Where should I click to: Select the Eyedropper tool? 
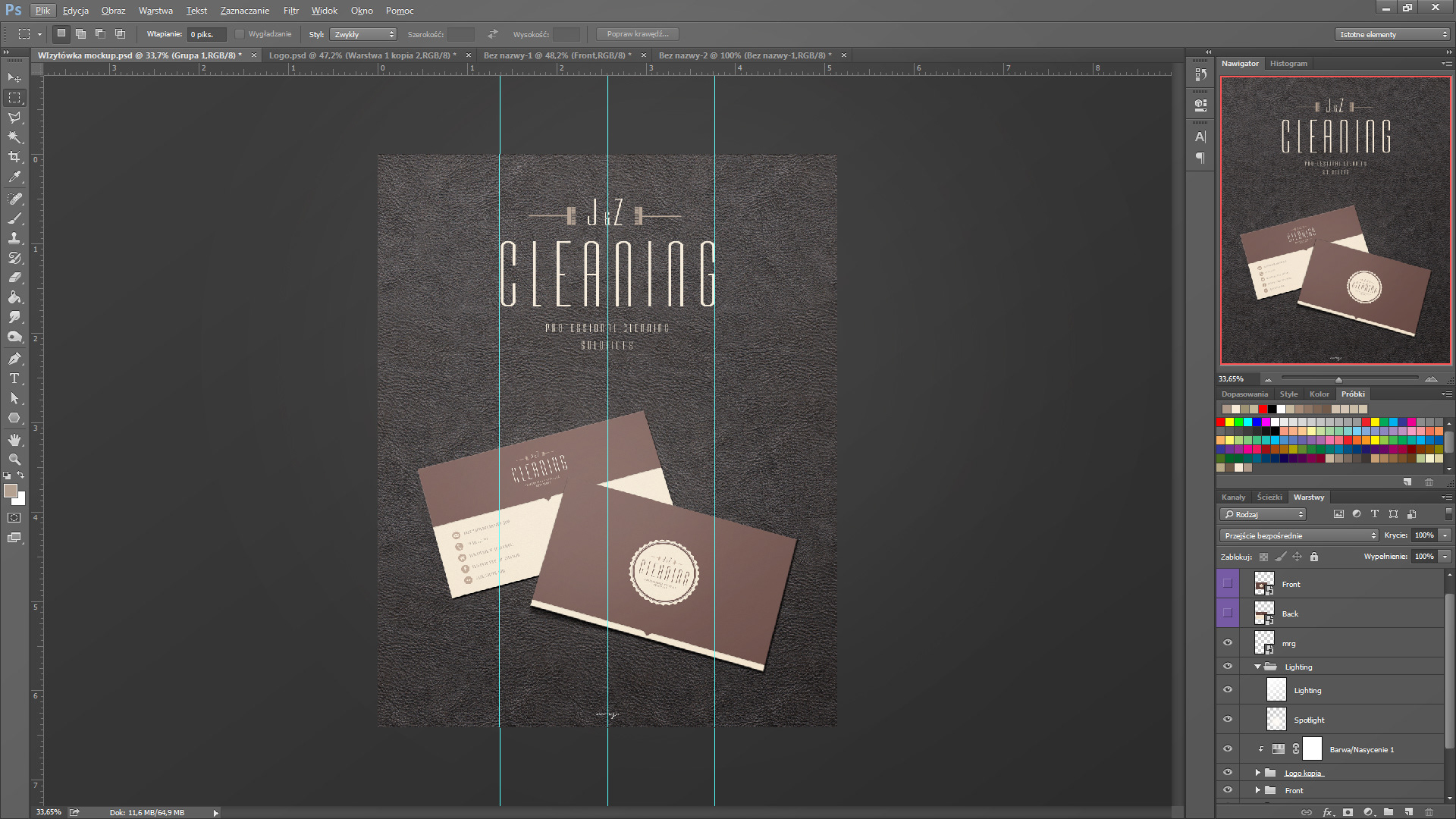coord(14,177)
